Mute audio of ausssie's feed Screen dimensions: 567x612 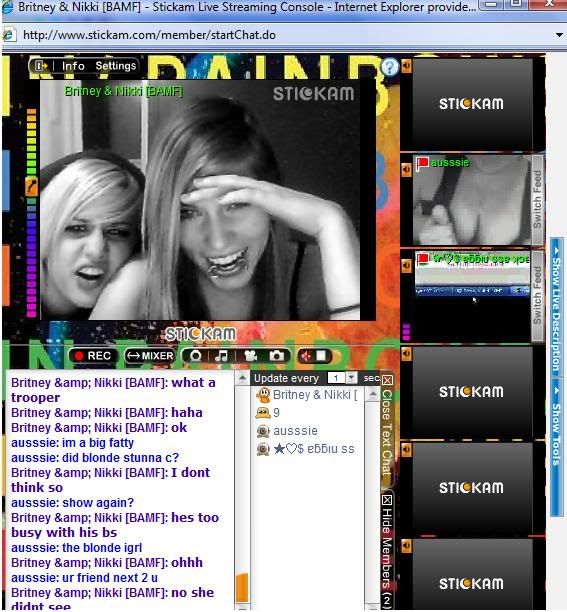click(x=406, y=169)
